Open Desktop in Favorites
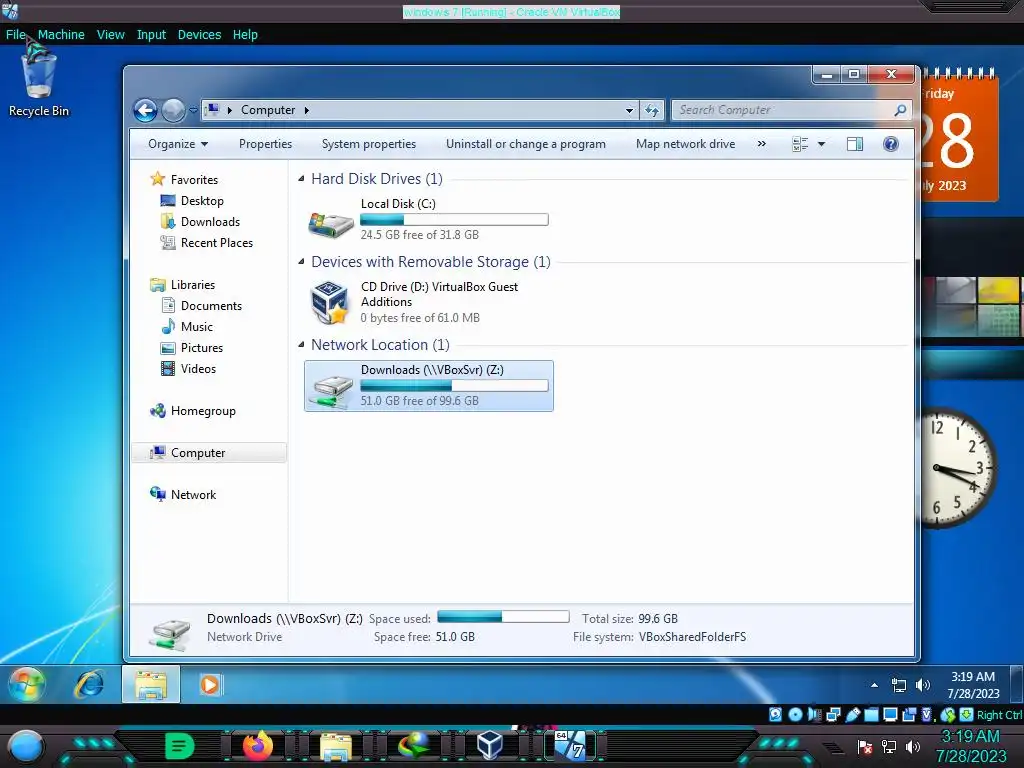Image resolution: width=1024 pixels, height=768 pixels. (x=202, y=200)
